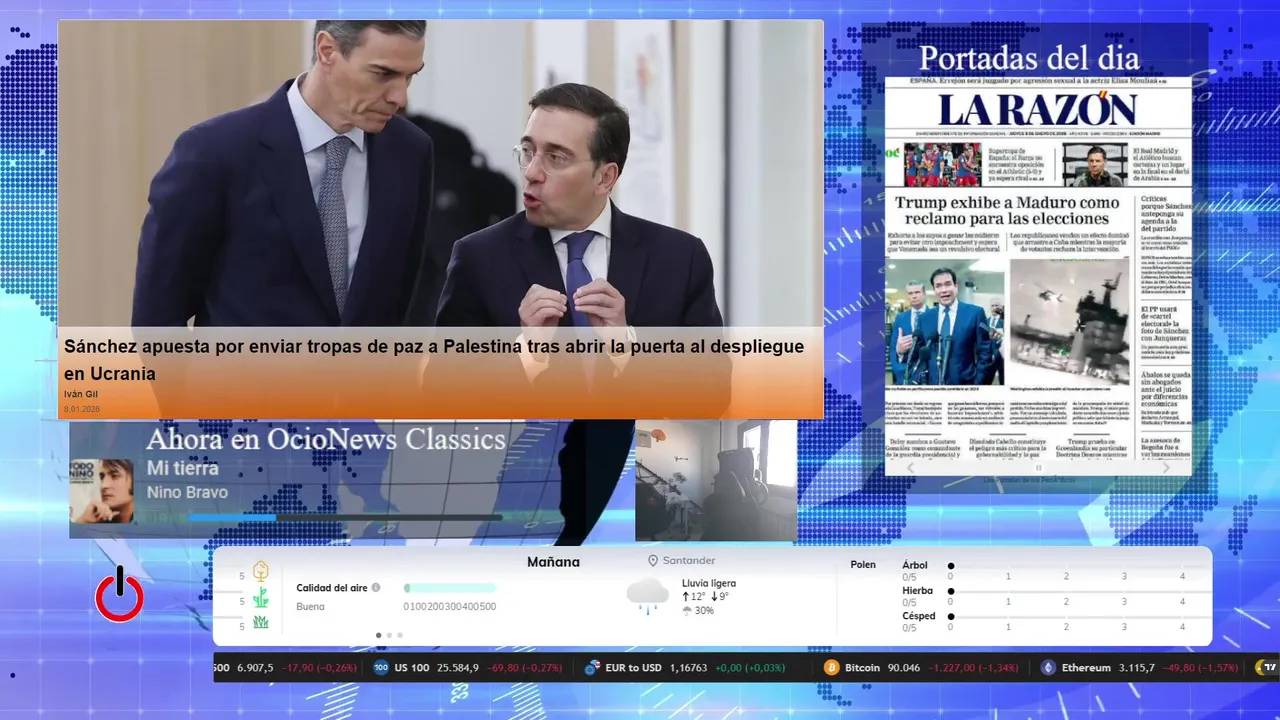The height and width of the screenshot is (720, 1280).
Task: Click the Nino Bravo album cover thumbnail
Action: pos(101,491)
